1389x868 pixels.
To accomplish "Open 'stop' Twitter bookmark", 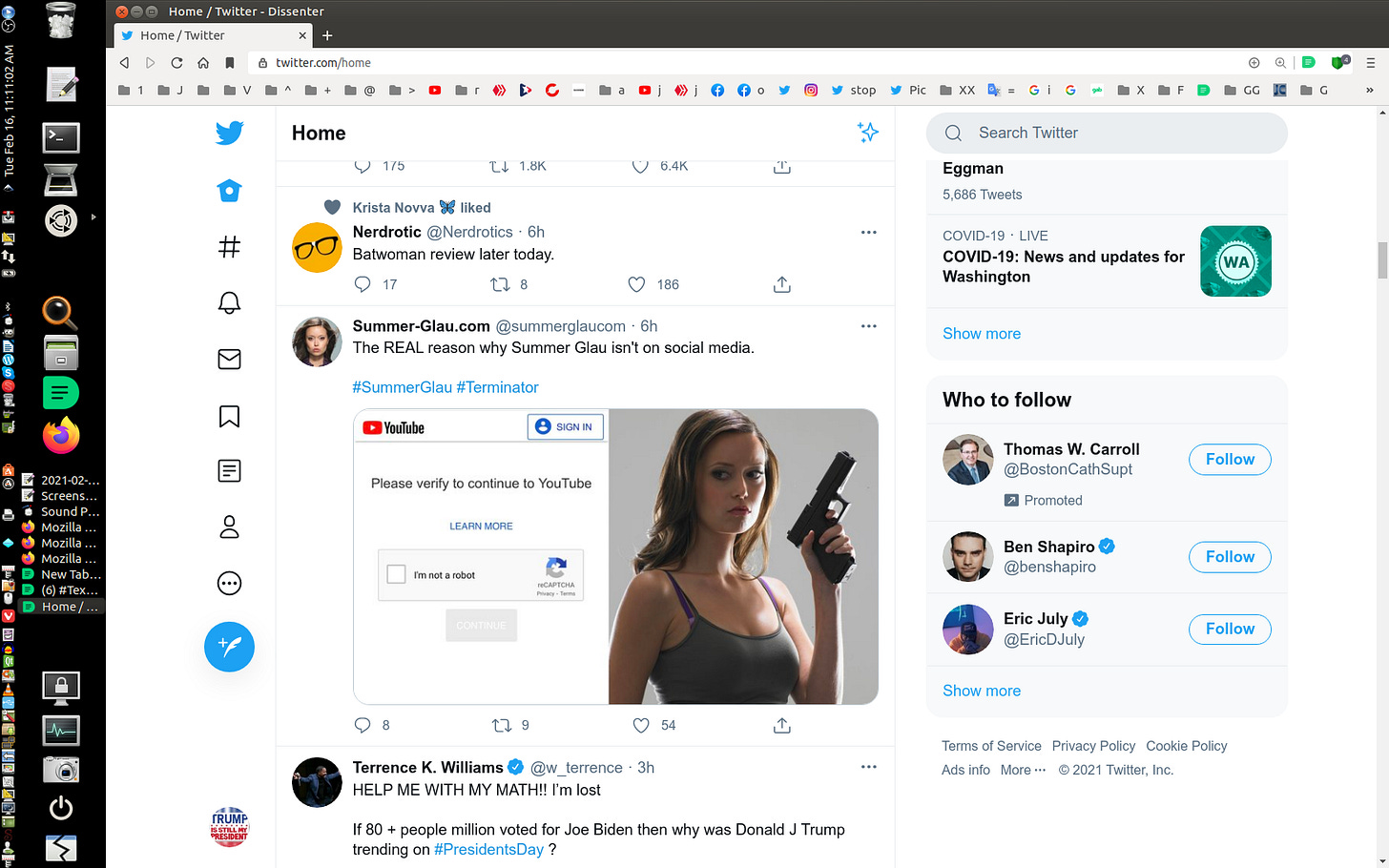I will pyautogui.click(x=853, y=91).
